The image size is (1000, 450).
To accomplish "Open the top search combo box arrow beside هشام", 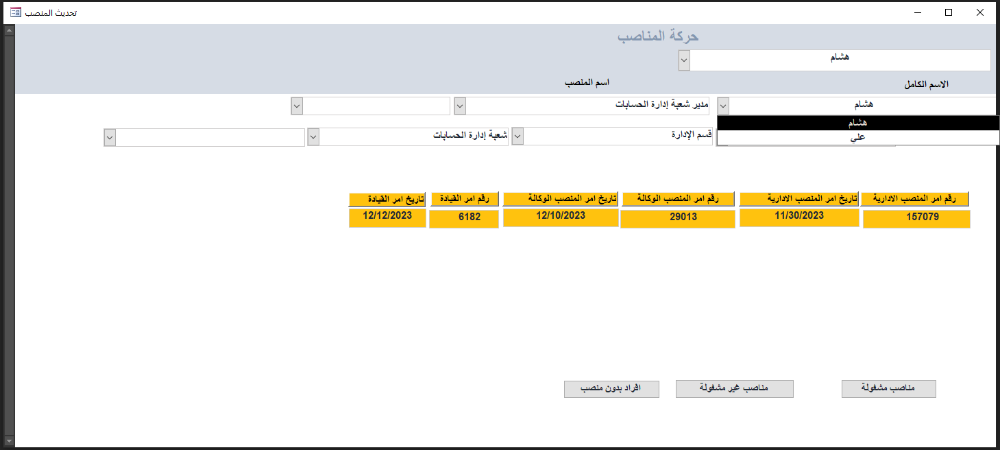I will pos(684,60).
